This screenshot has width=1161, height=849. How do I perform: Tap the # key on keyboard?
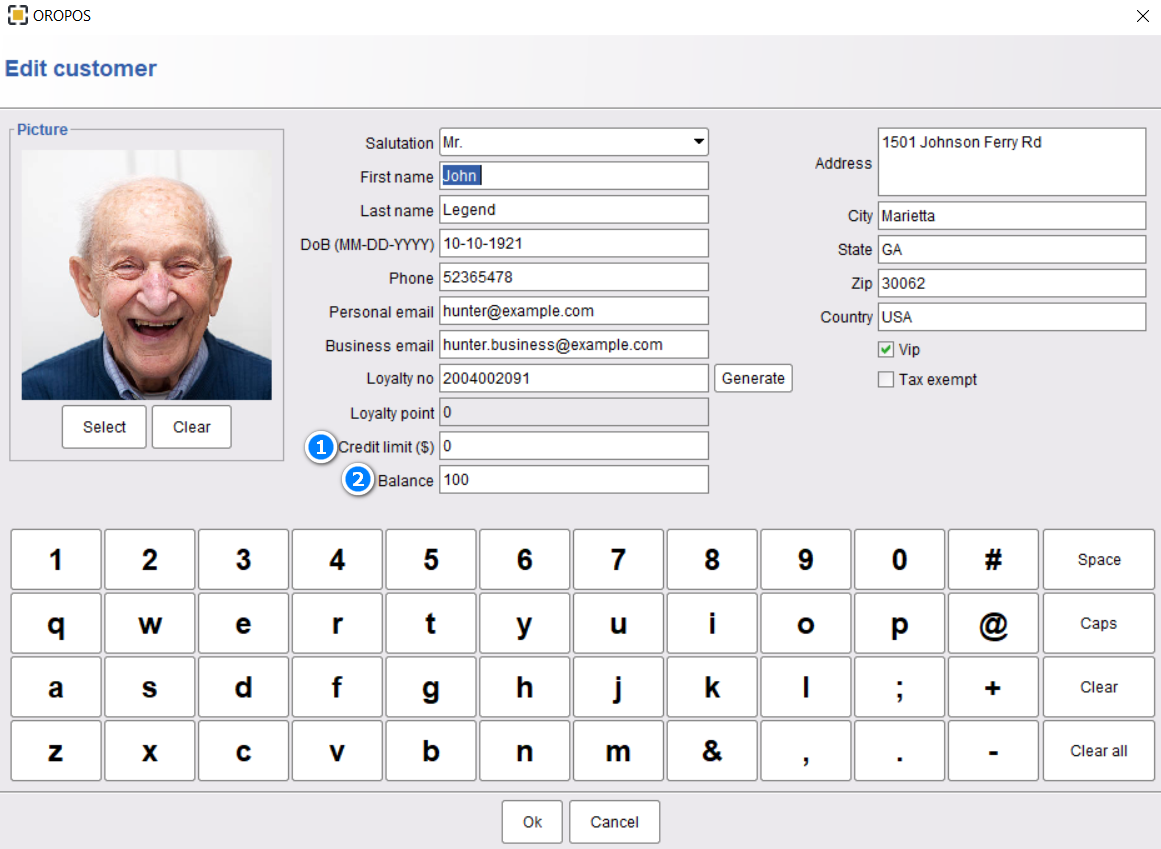tap(993, 560)
